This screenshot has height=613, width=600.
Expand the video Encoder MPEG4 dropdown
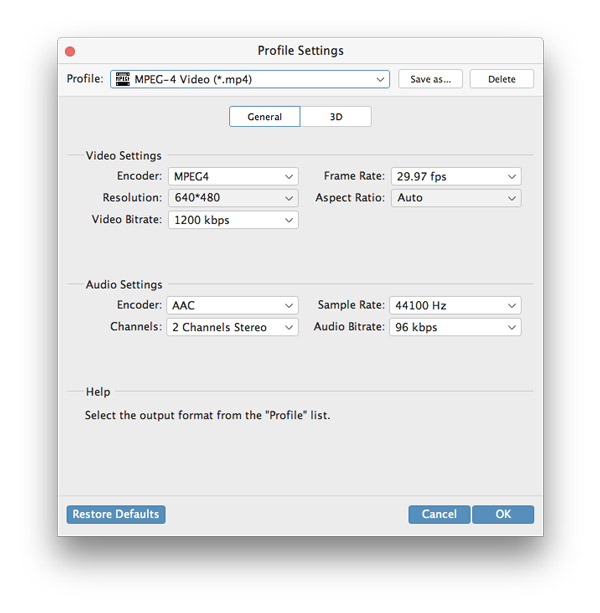click(x=232, y=176)
